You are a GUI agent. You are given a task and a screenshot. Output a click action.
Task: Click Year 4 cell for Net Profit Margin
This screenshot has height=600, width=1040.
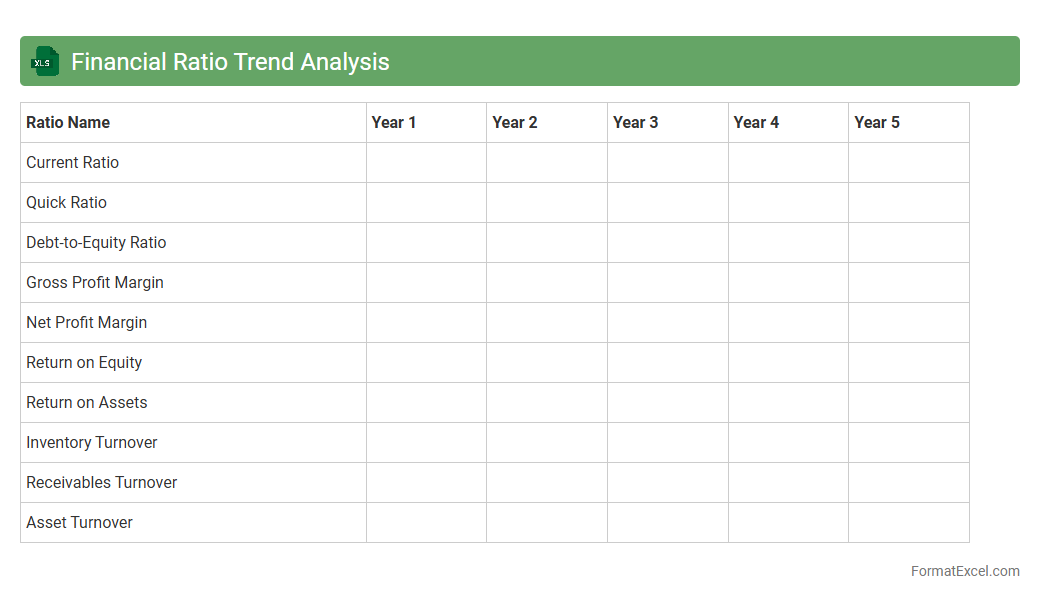pyautogui.click(x=788, y=322)
